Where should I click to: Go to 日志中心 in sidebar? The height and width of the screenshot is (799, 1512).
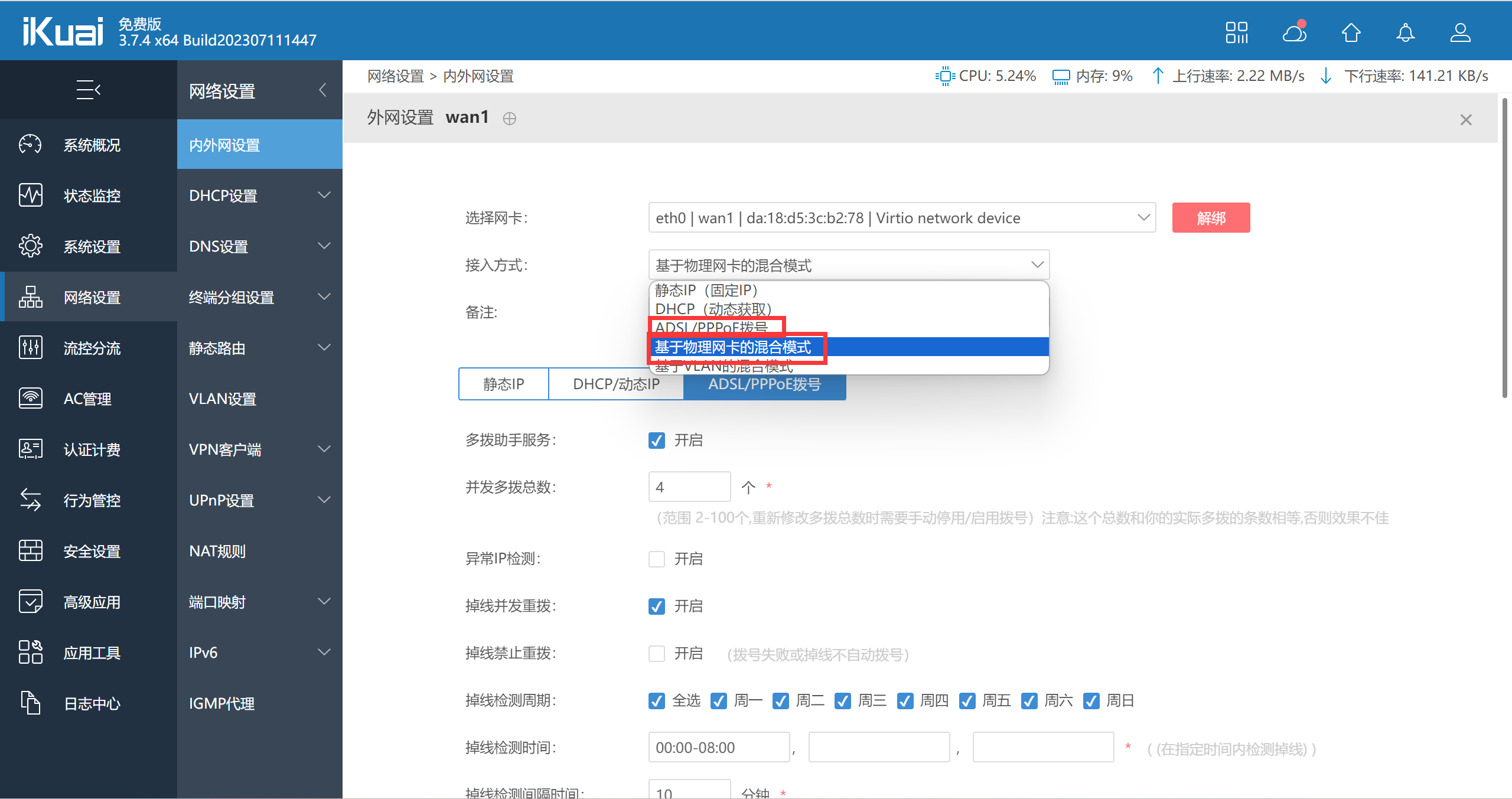coord(92,703)
